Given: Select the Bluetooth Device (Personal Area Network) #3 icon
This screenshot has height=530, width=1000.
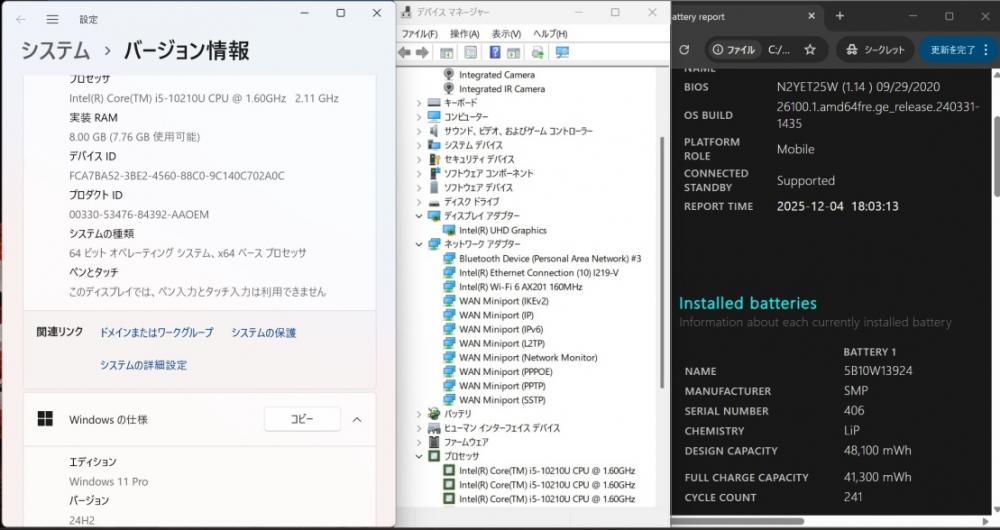Looking at the screenshot, I should click(449, 258).
